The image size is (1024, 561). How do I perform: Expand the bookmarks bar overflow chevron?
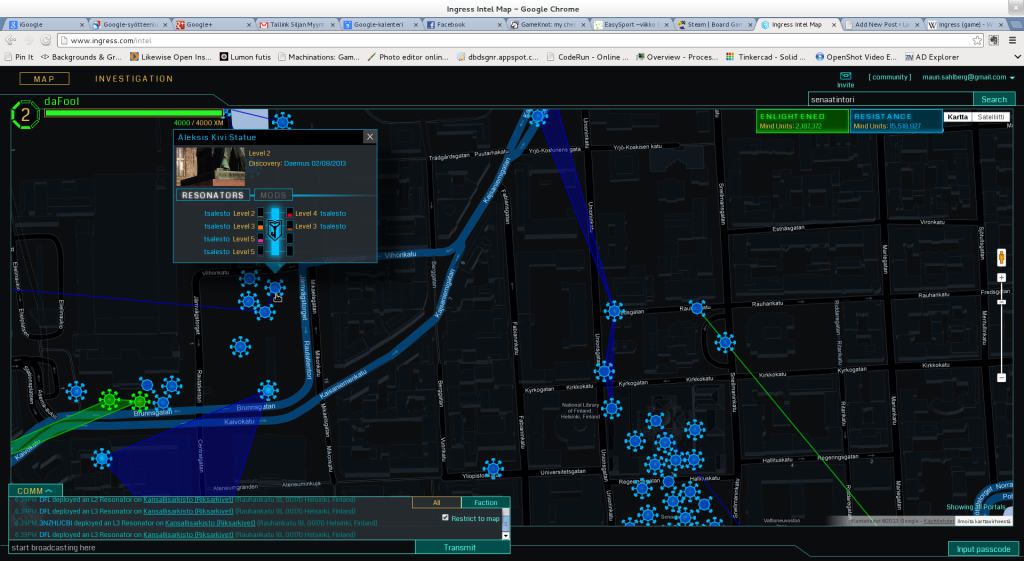tap(1016, 57)
